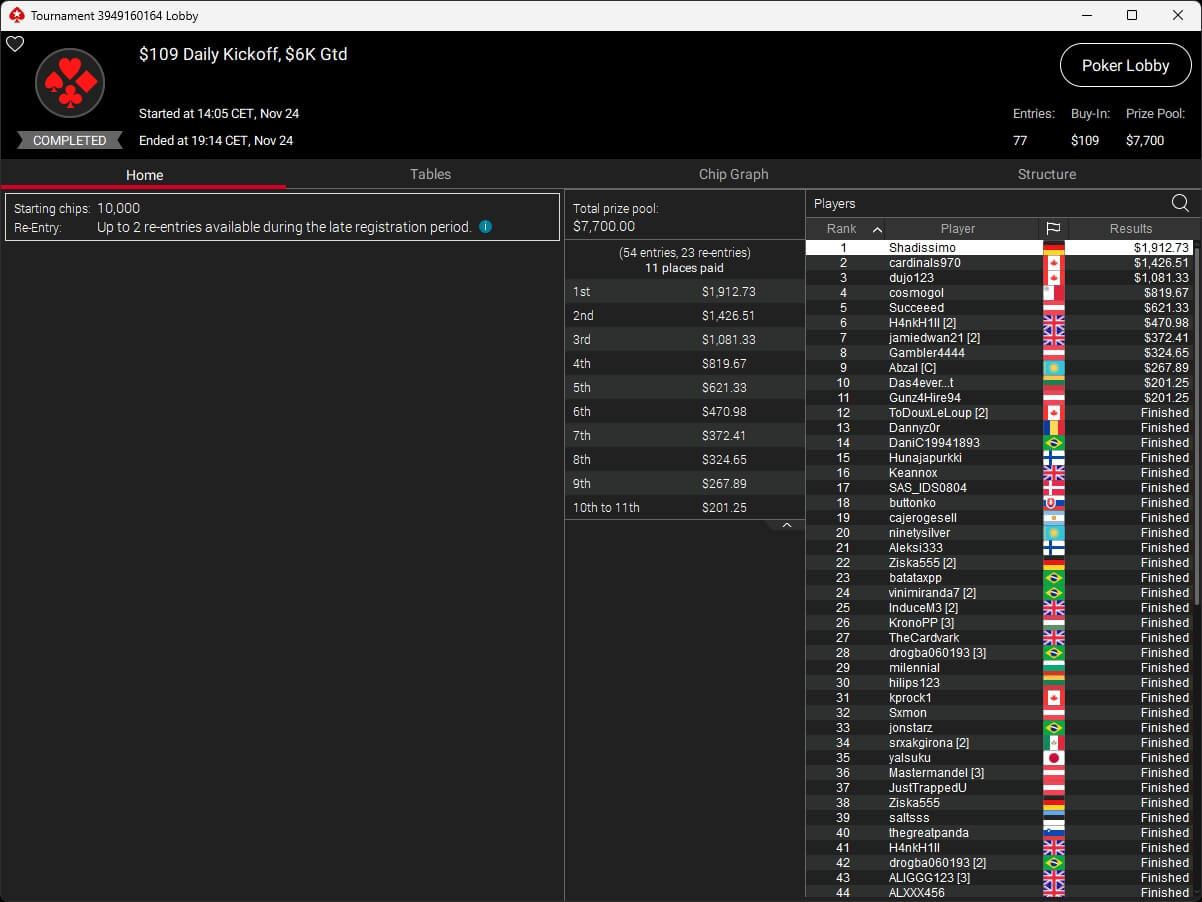Viewport: 1202px width, 902px height.
Task: Click Shadissimo's country flag
Action: 1053,248
